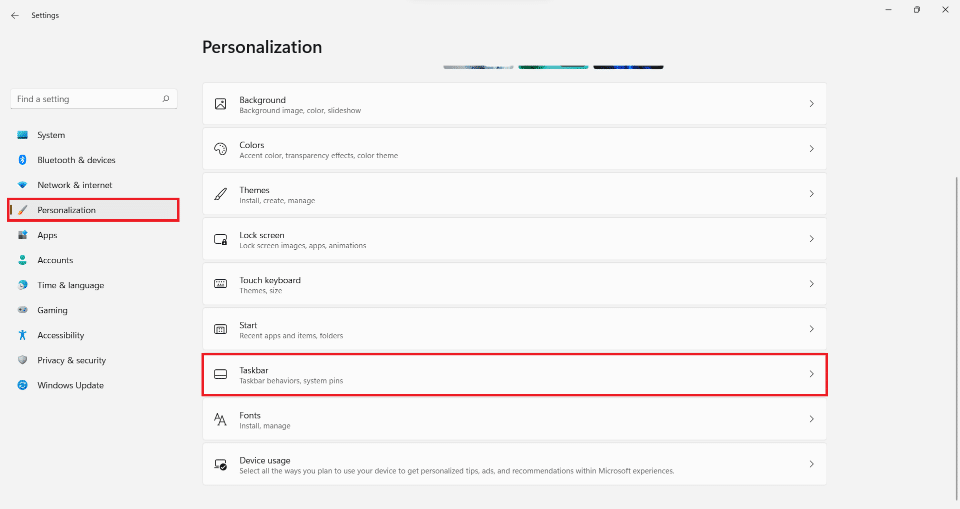Click the Network & internet wifi icon
960x509 pixels.
click(22, 185)
